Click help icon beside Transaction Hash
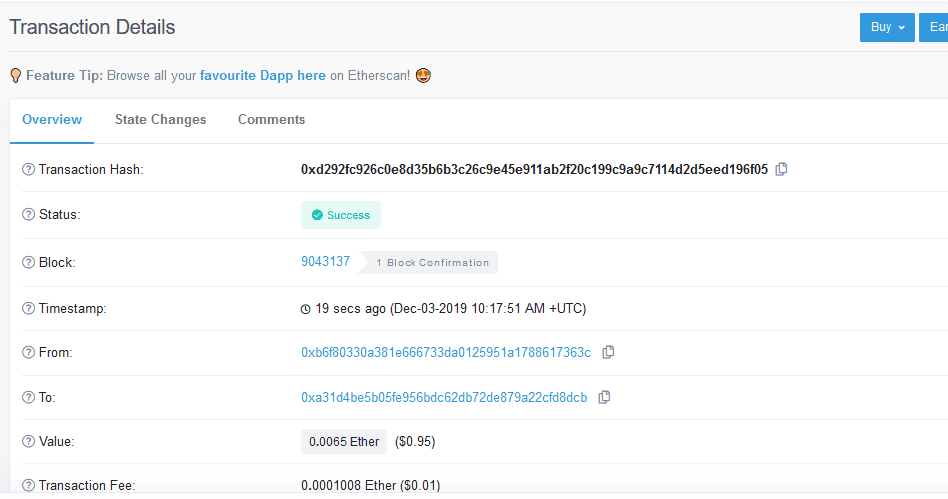Screen dimensions: 948x499 pyautogui.click(x=28, y=170)
